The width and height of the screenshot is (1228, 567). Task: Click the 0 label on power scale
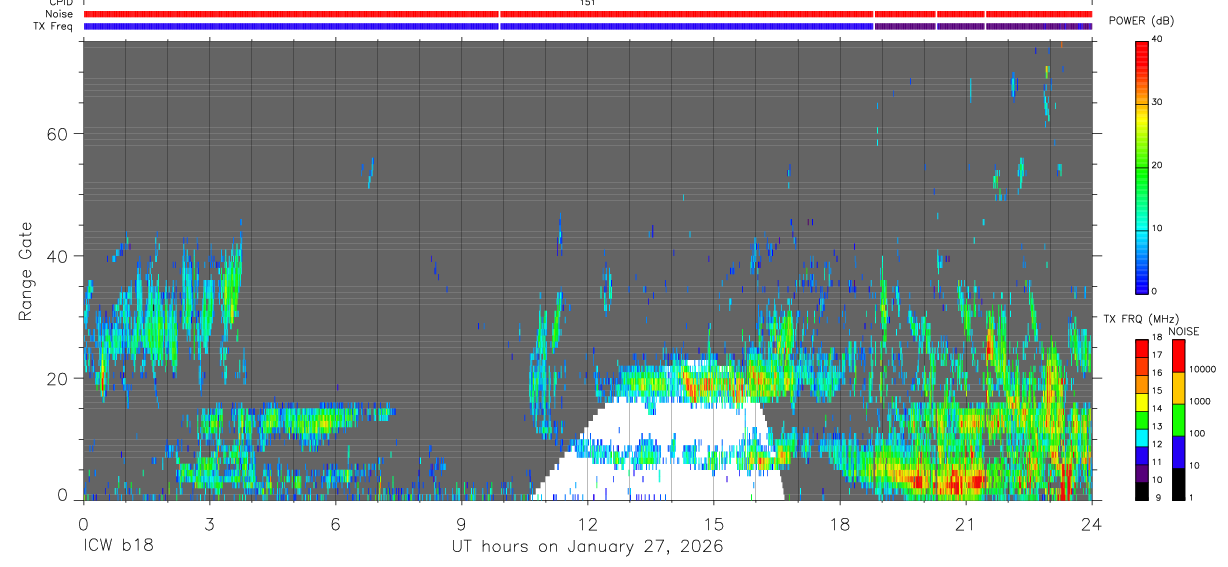(1153, 291)
